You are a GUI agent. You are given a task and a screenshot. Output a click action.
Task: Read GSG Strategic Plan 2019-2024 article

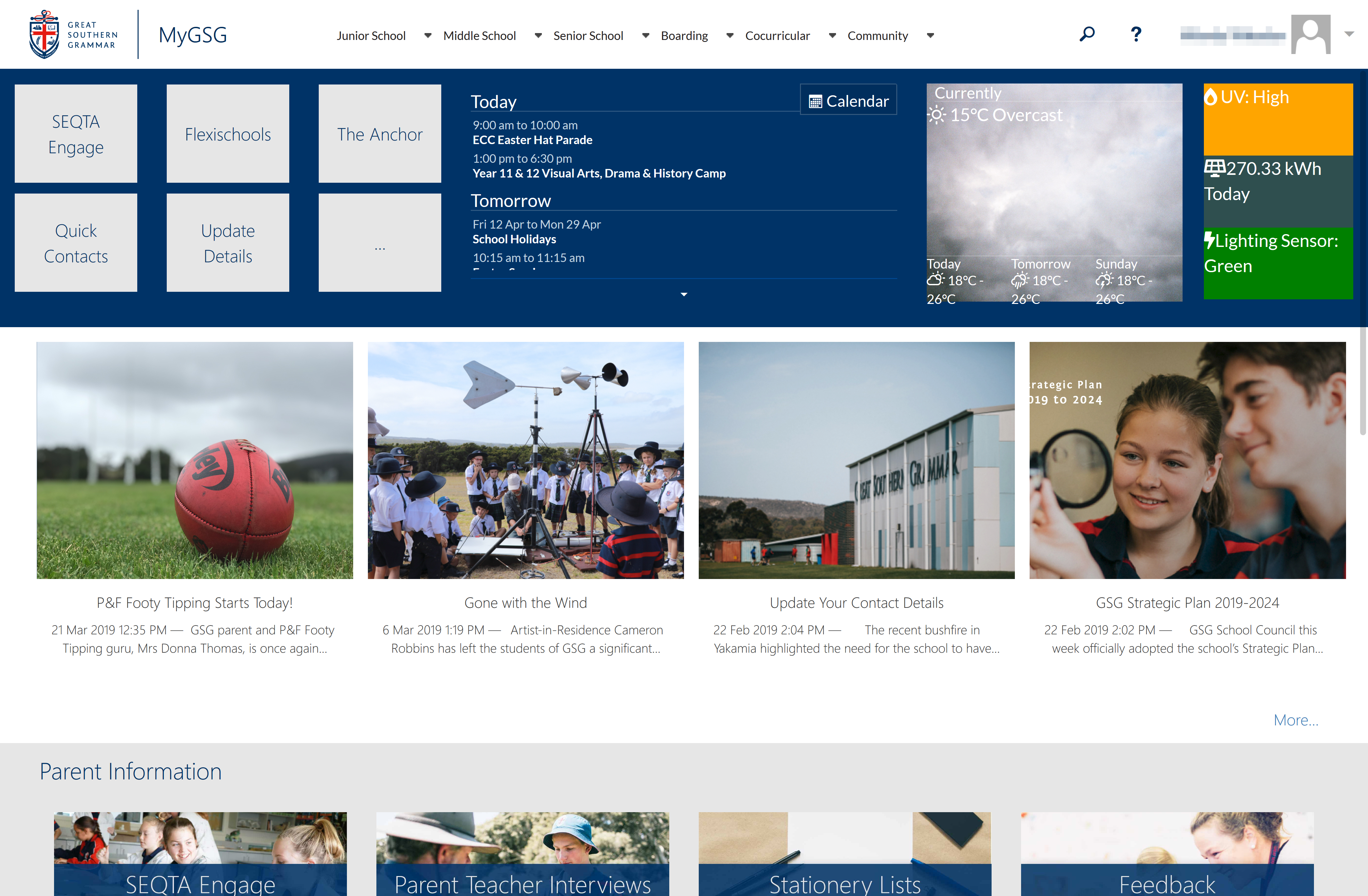(x=1187, y=603)
